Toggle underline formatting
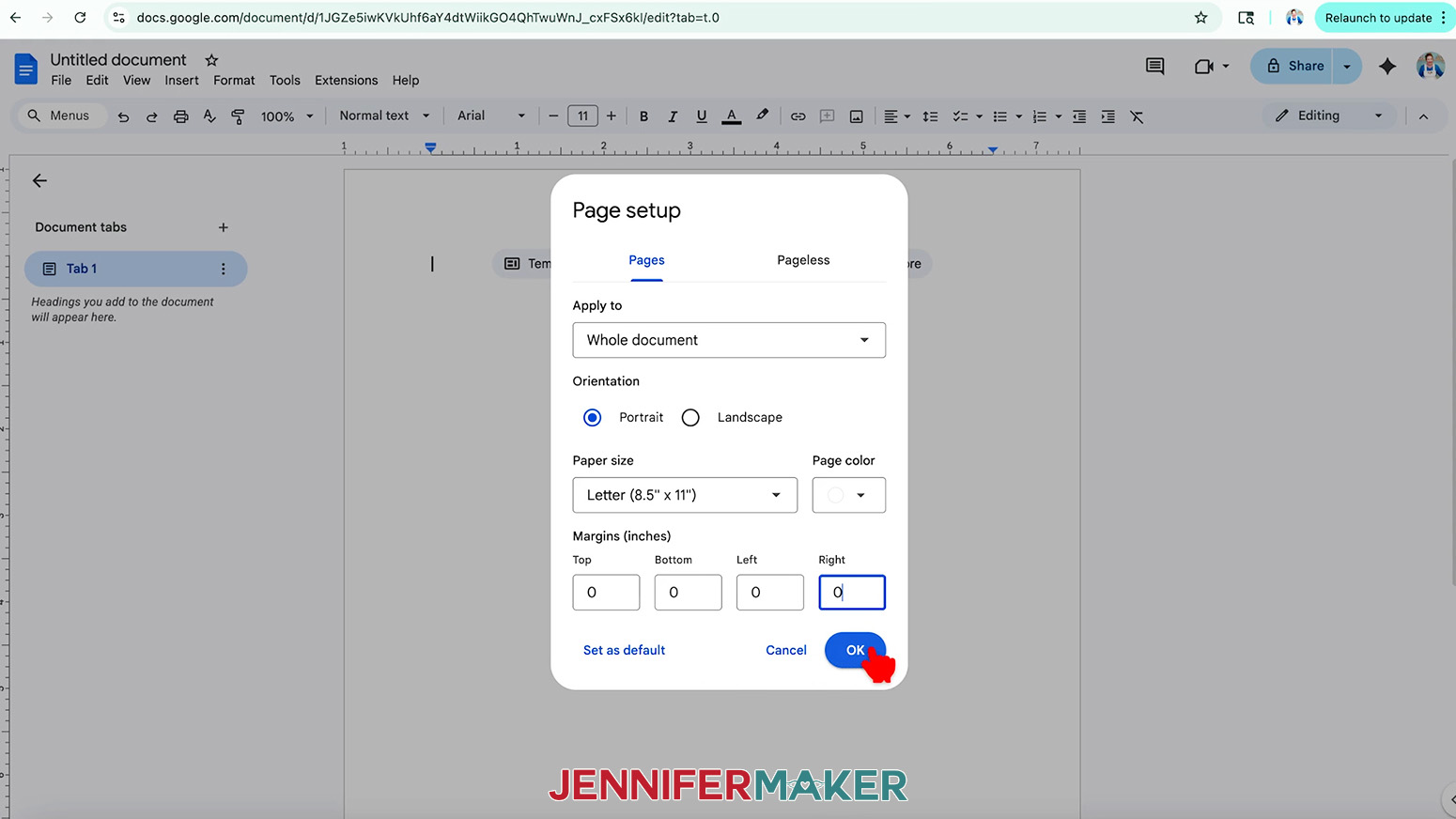 702,116
